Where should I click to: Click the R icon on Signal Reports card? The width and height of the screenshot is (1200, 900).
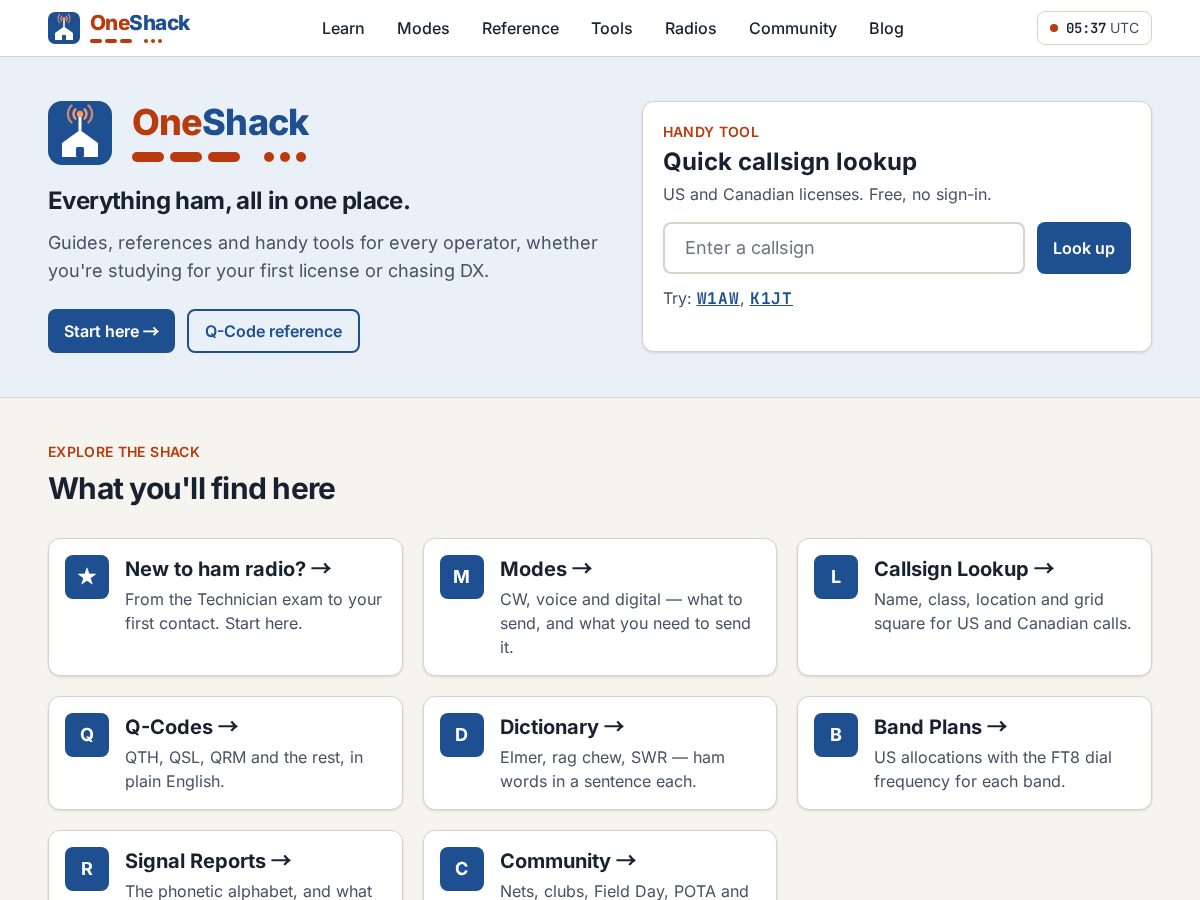(87, 869)
